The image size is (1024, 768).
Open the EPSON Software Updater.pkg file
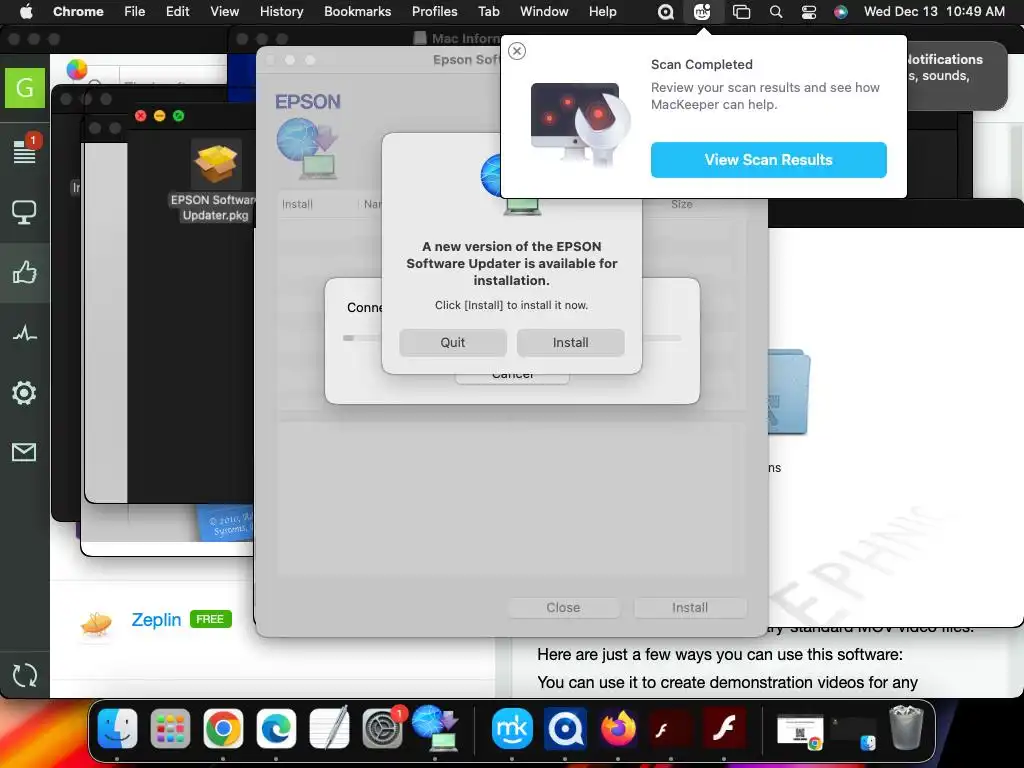[216, 181]
